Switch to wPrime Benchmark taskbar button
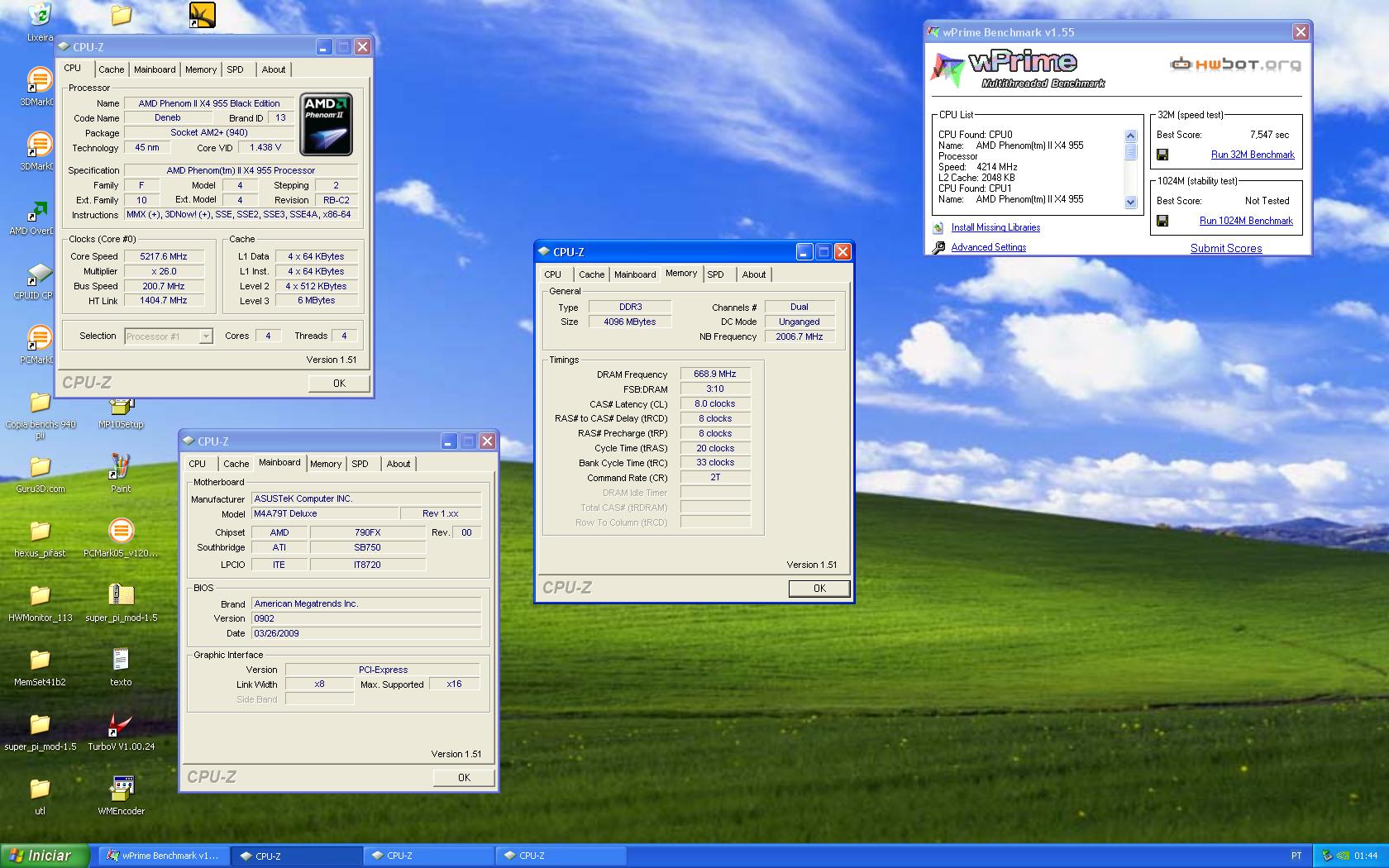This screenshot has width=1389, height=868. pos(164,856)
